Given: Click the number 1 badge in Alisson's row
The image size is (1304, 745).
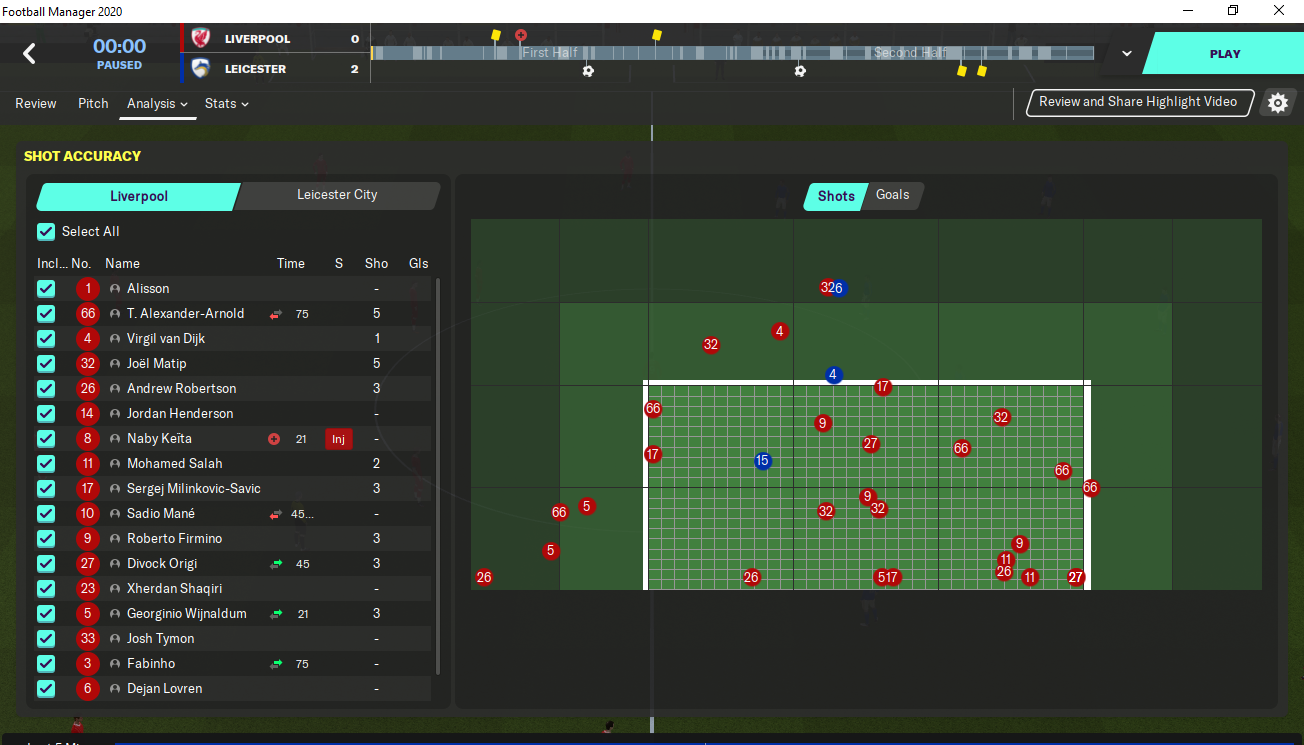Looking at the screenshot, I should click(x=88, y=289).
